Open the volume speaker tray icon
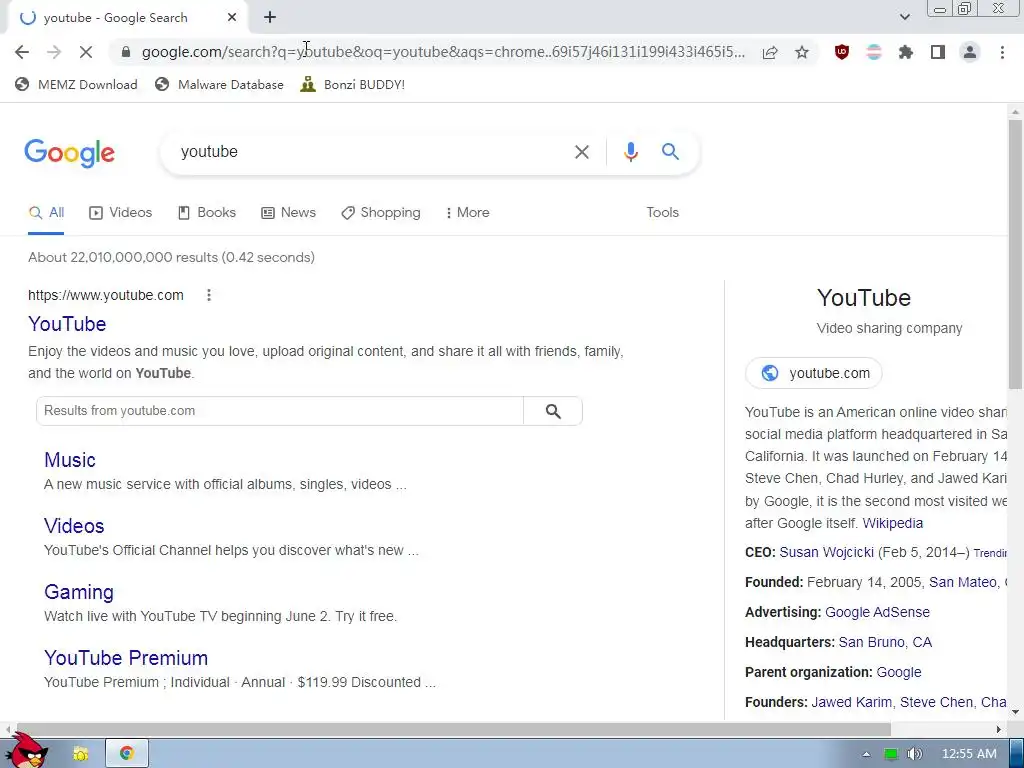This screenshot has width=1024, height=768. pyautogui.click(x=914, y=754)
